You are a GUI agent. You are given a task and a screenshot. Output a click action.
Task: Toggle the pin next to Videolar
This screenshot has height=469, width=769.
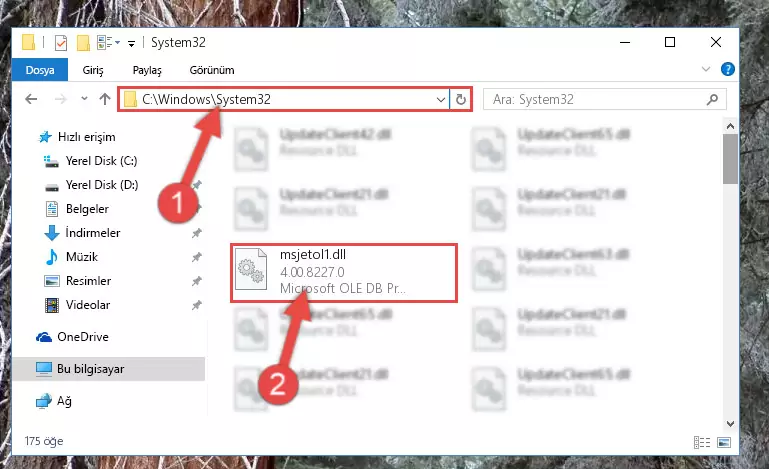(197, 305)
